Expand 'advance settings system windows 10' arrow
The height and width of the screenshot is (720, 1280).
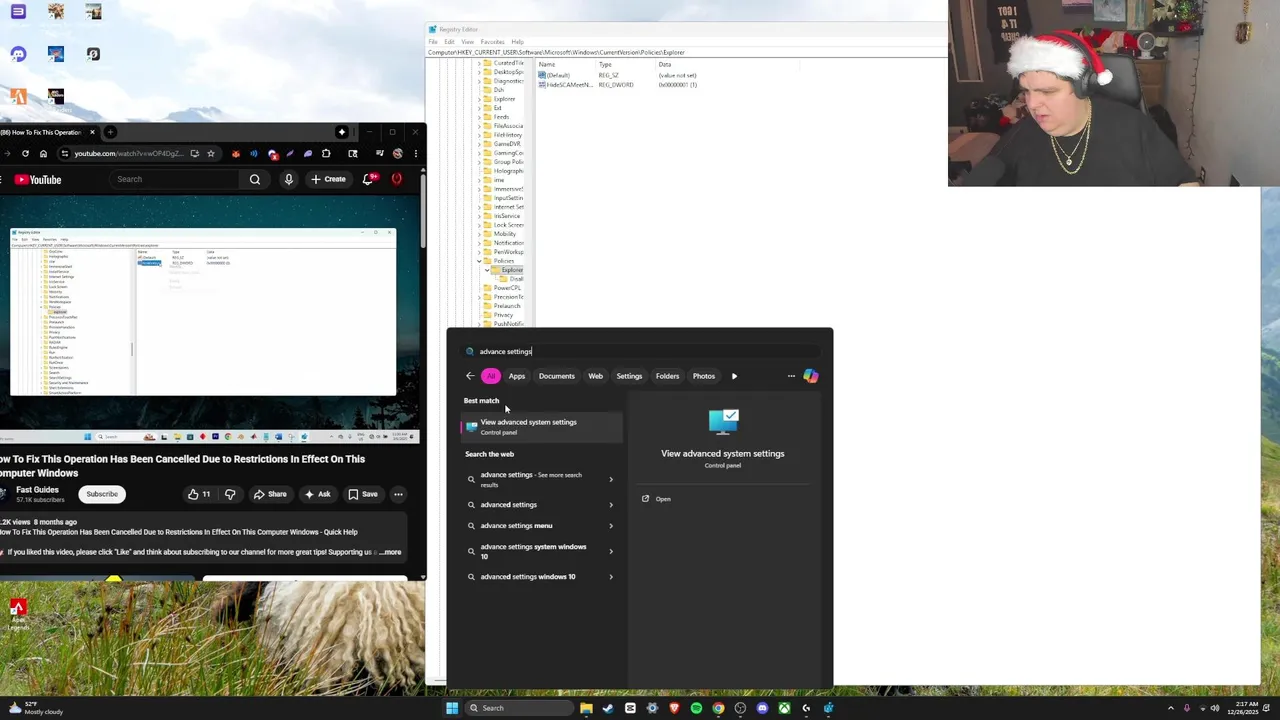[611, 551]
